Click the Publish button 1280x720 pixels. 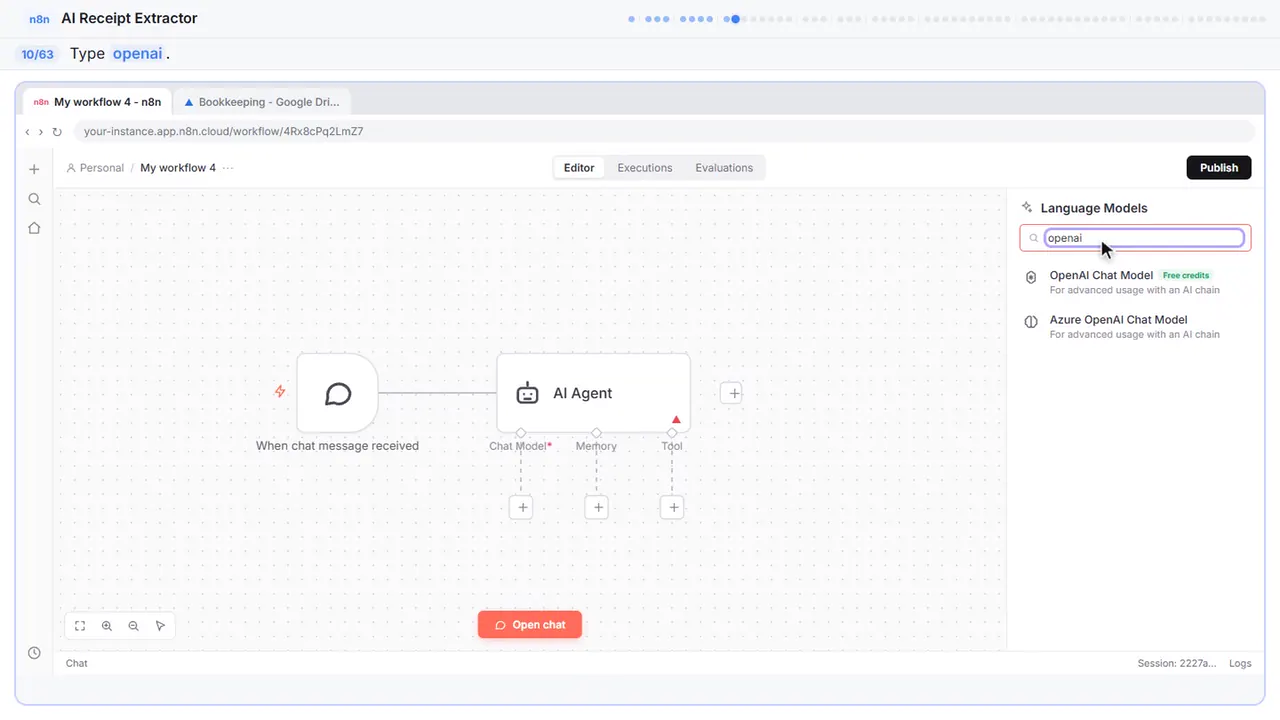point(1219,168)
